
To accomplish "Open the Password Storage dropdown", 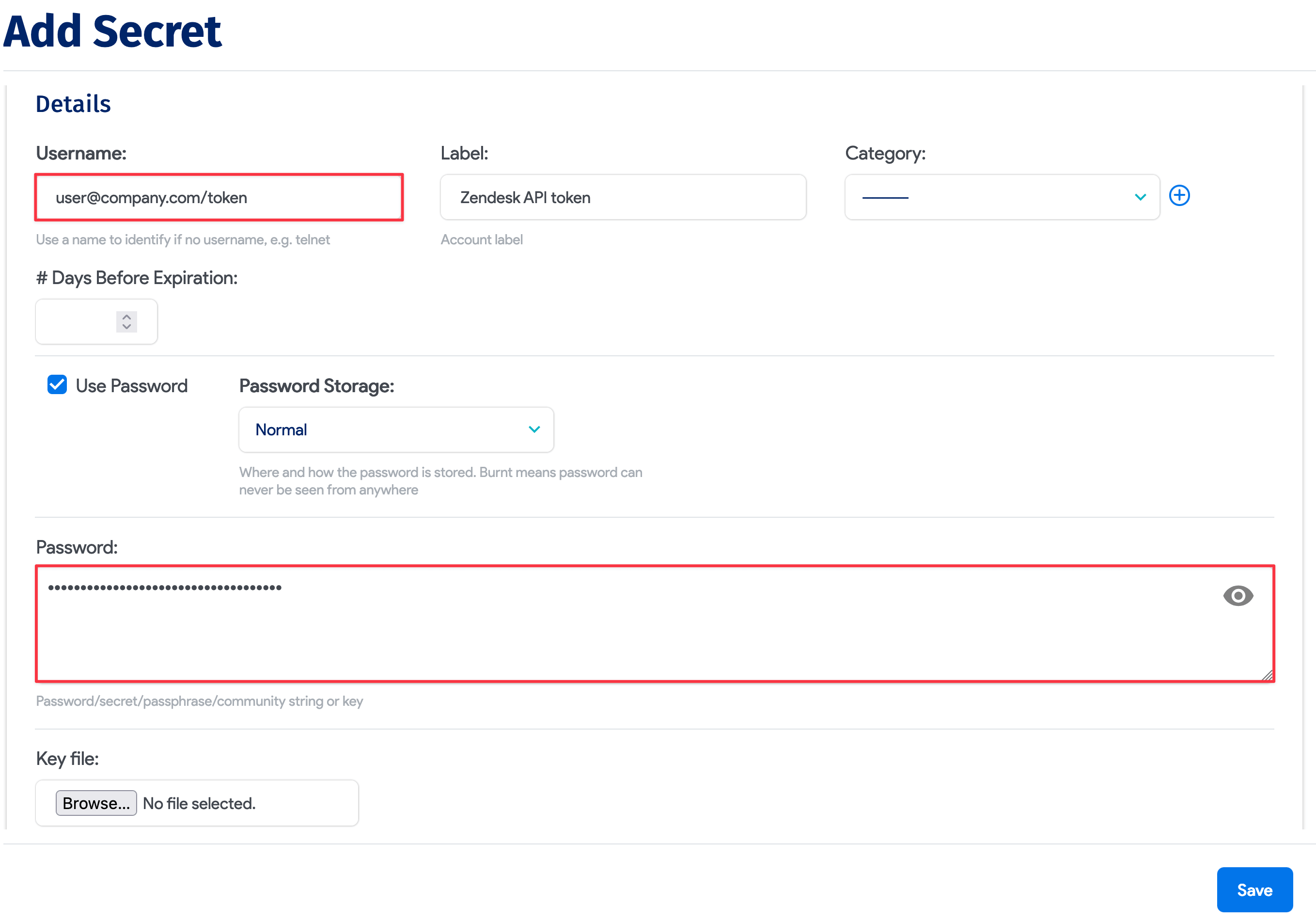I will coord(395,429).
